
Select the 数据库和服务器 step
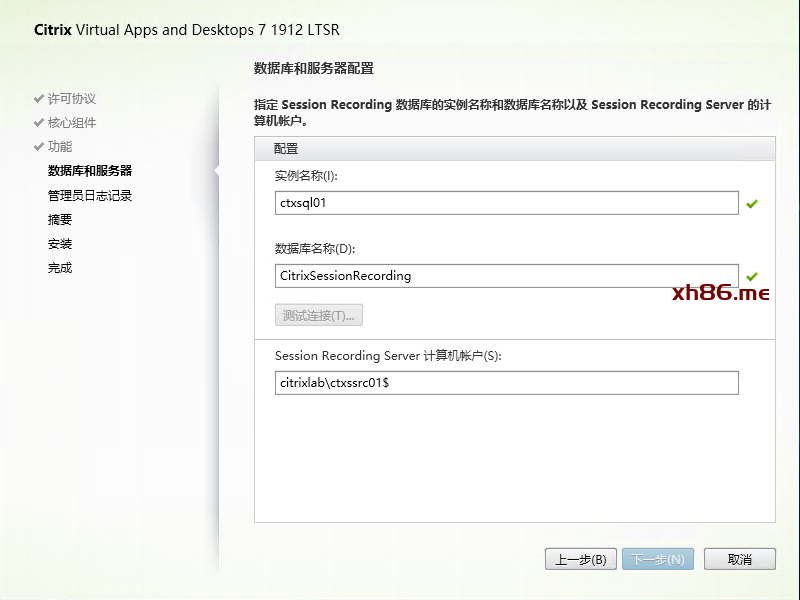[90, 171]
